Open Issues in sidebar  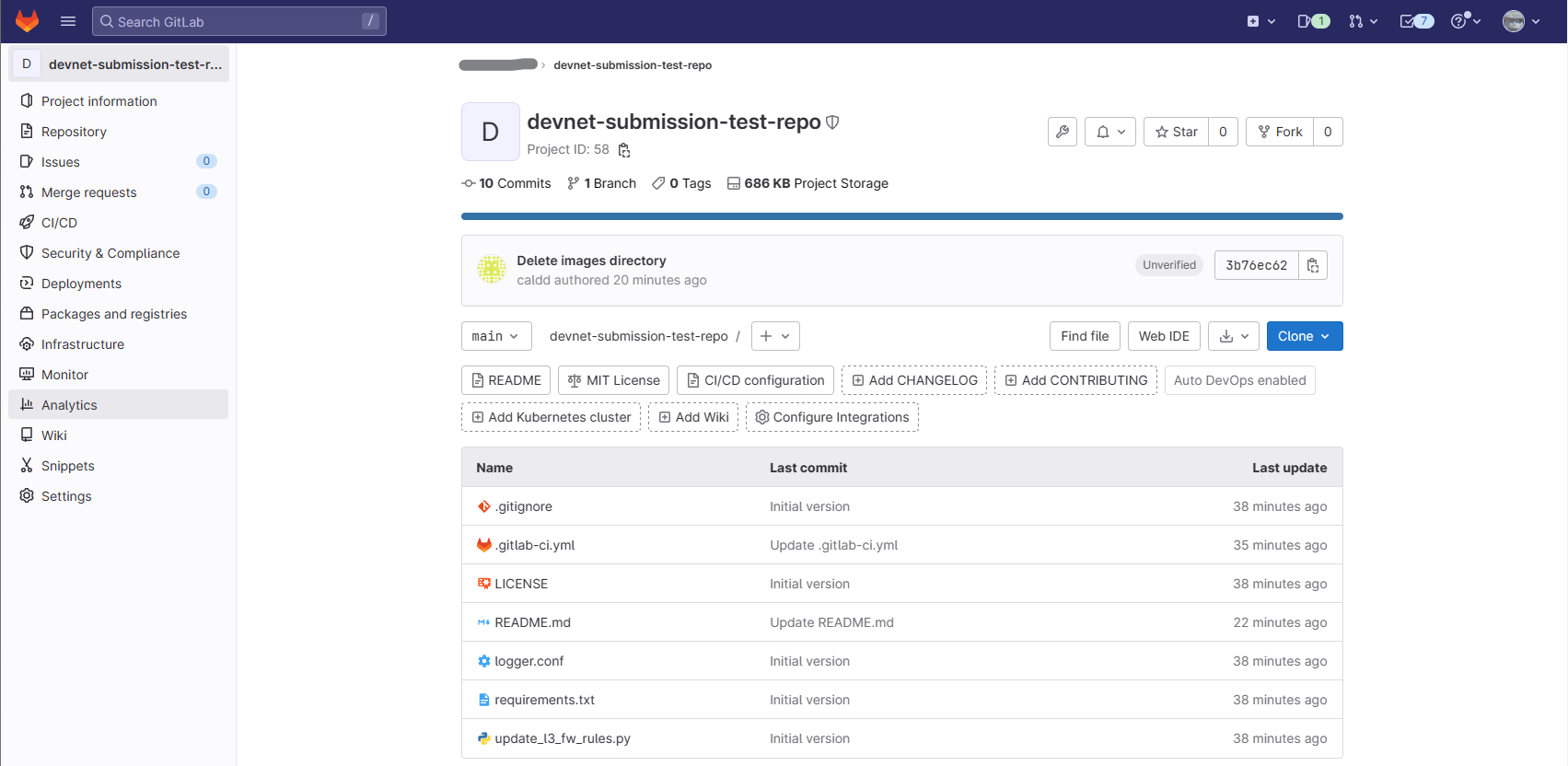coord(119,162)
